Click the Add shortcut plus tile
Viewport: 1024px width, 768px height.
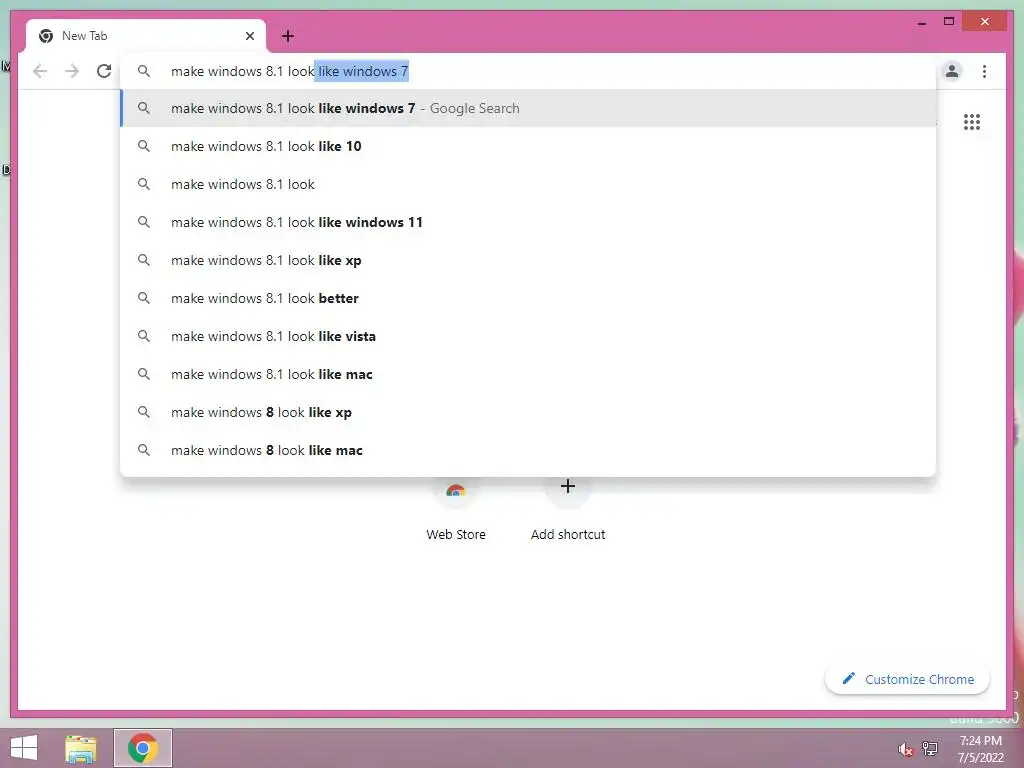(x=568, y=509)
